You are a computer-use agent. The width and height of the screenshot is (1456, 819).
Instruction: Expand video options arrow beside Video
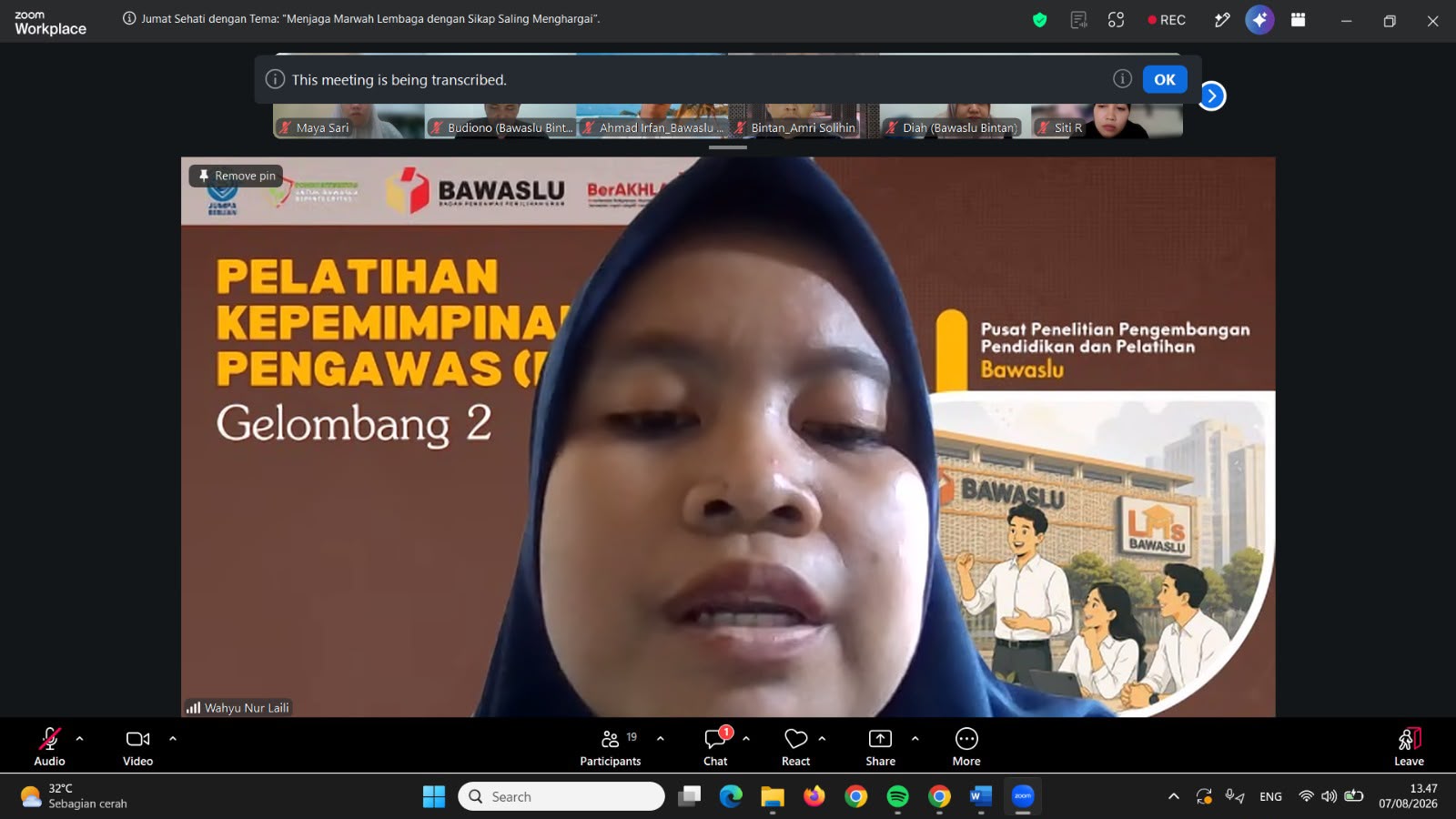[x=173, y=739]
